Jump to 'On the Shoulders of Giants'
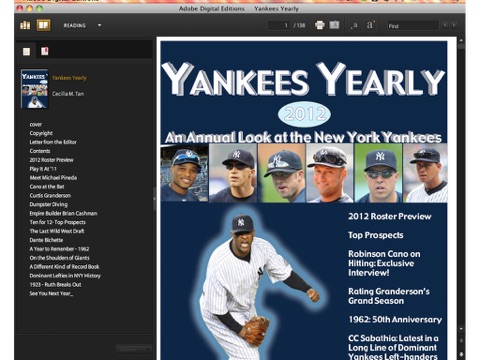Image resolution: width=480 pixels, height=360 pixels. click(x=59, y=258)
